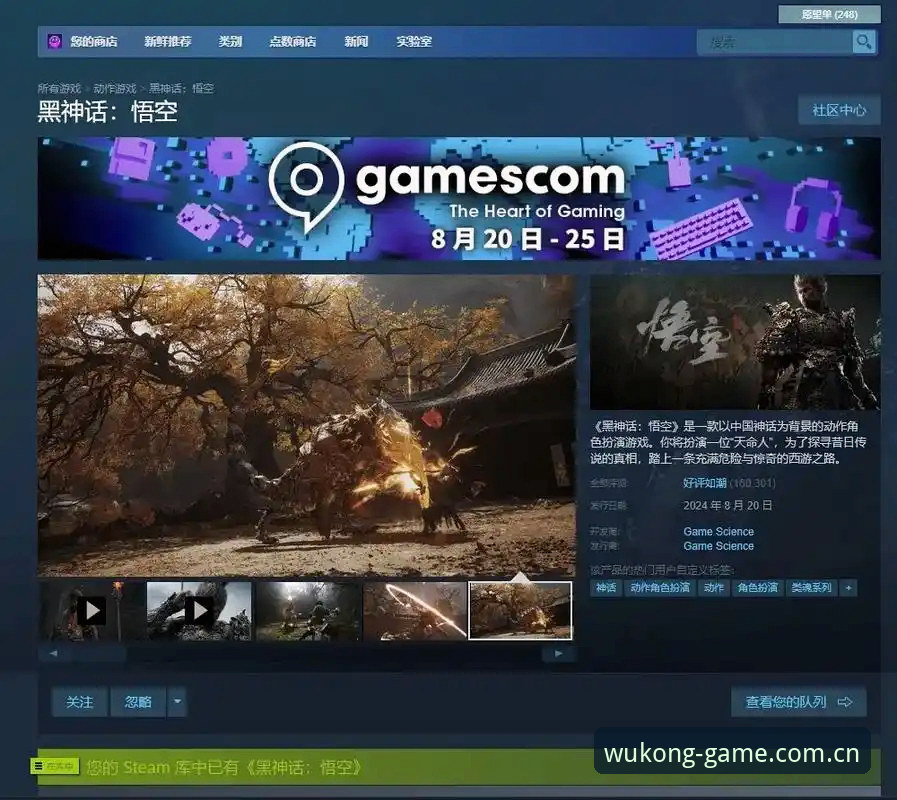Open the 您的商店 menu
The height and width of the screenshot is (800, 897).
(94, 41)
